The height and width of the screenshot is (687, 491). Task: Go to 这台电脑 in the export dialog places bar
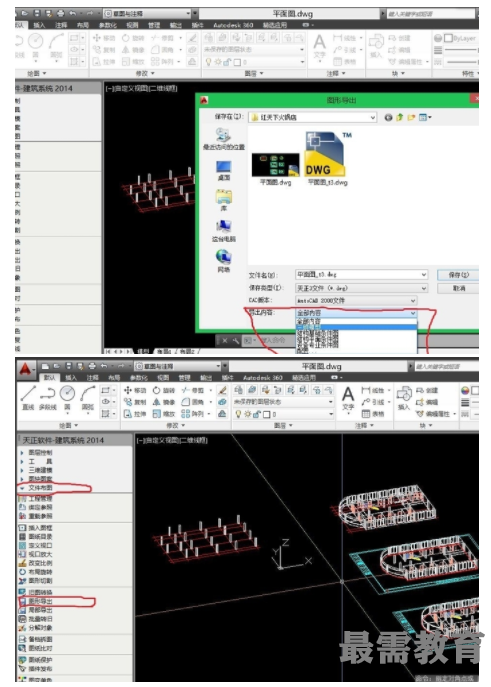(x=224, y=231)
